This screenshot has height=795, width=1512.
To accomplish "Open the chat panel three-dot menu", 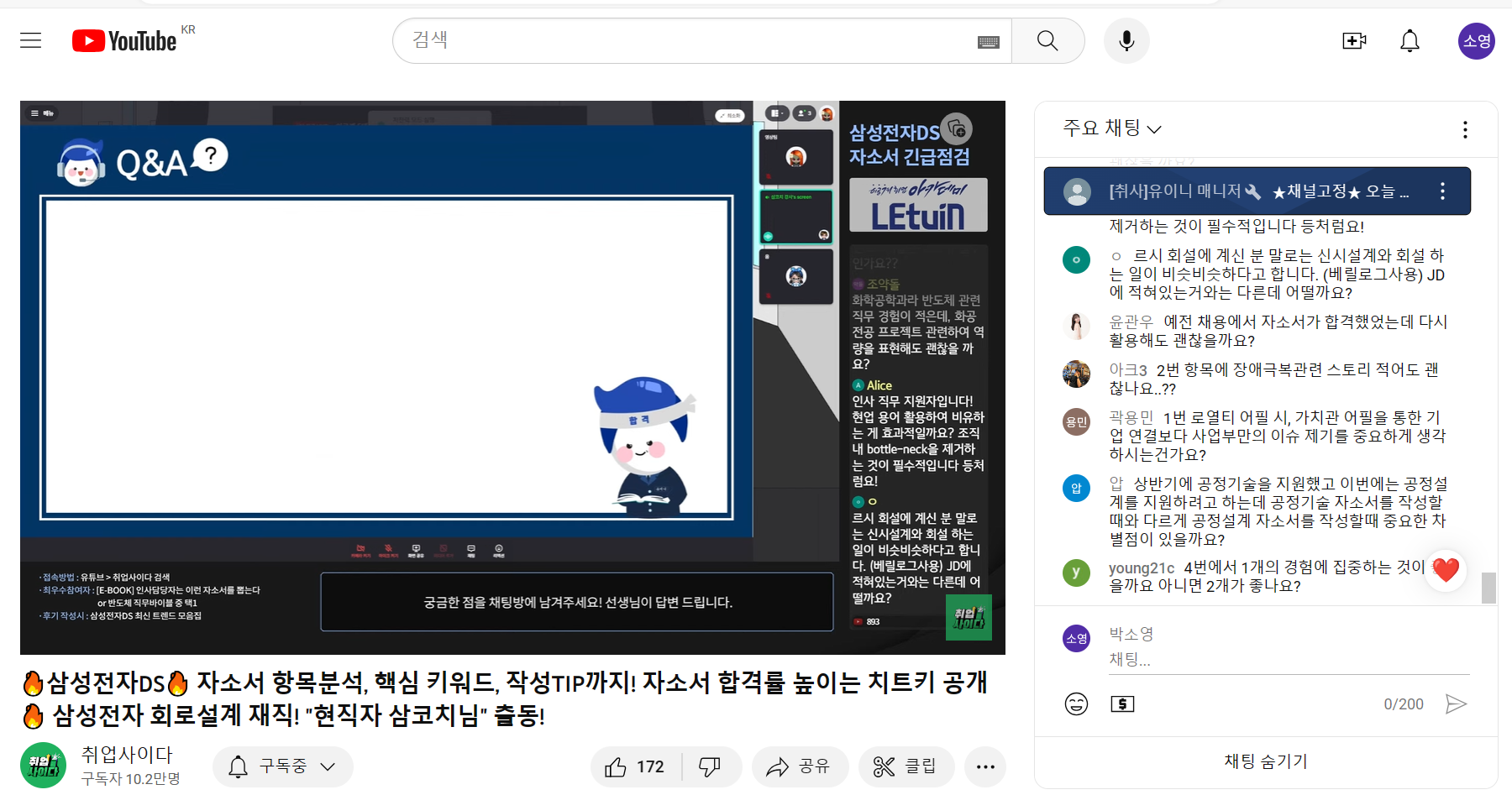I will (x=1465, y=129).
